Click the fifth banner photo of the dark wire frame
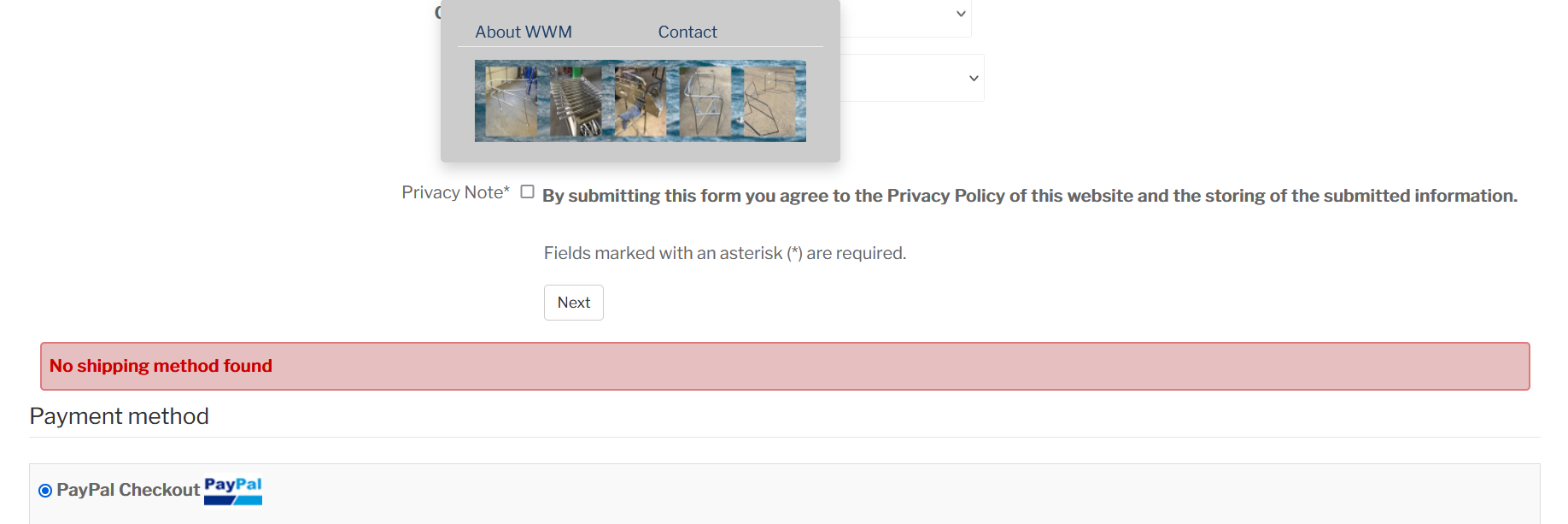Viewport: 1568px width, 524px height. point(769,102)
